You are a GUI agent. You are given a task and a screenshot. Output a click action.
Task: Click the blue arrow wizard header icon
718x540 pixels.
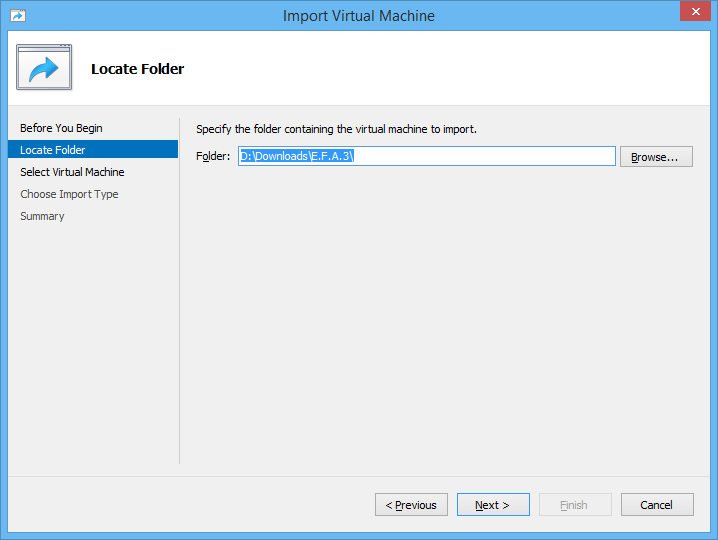[x=44, y=68]
